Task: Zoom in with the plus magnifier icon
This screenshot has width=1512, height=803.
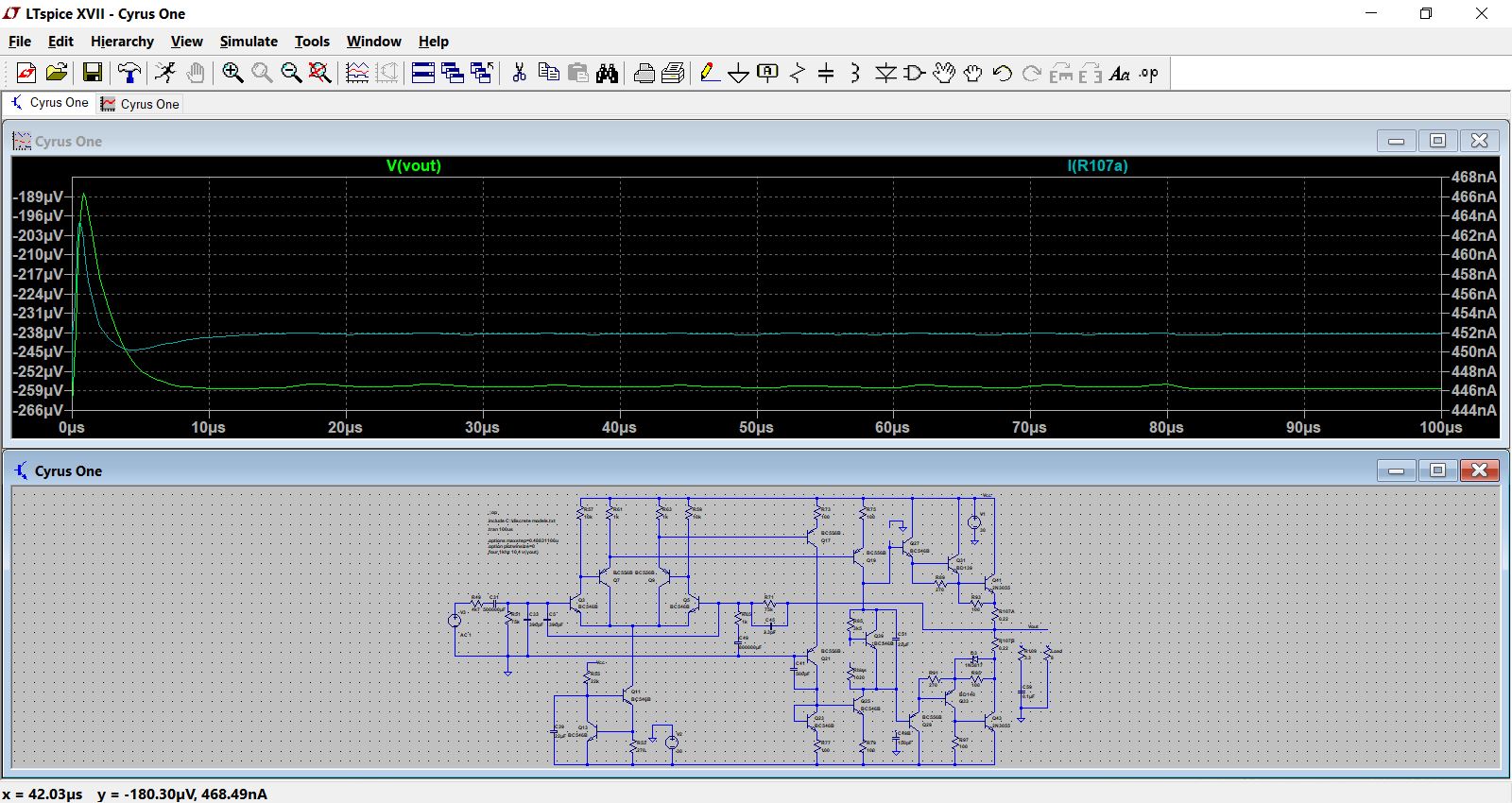Action: click(x=232, y=73)
